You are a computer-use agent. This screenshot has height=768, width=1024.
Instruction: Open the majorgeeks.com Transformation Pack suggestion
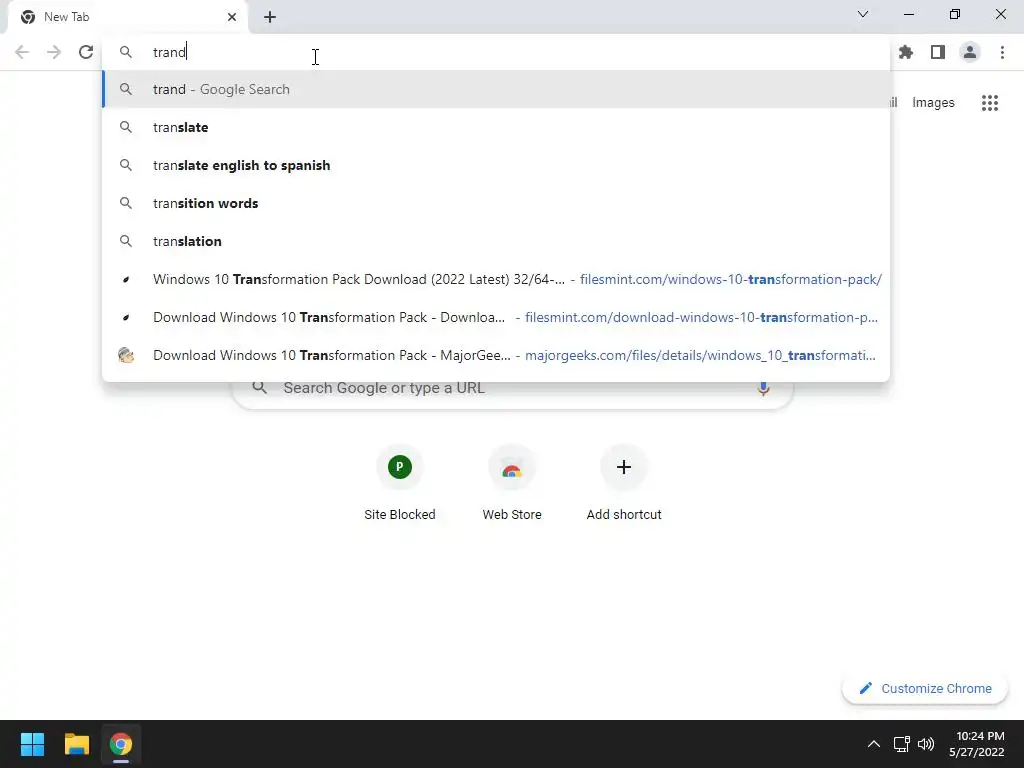[x=496, y=355]
